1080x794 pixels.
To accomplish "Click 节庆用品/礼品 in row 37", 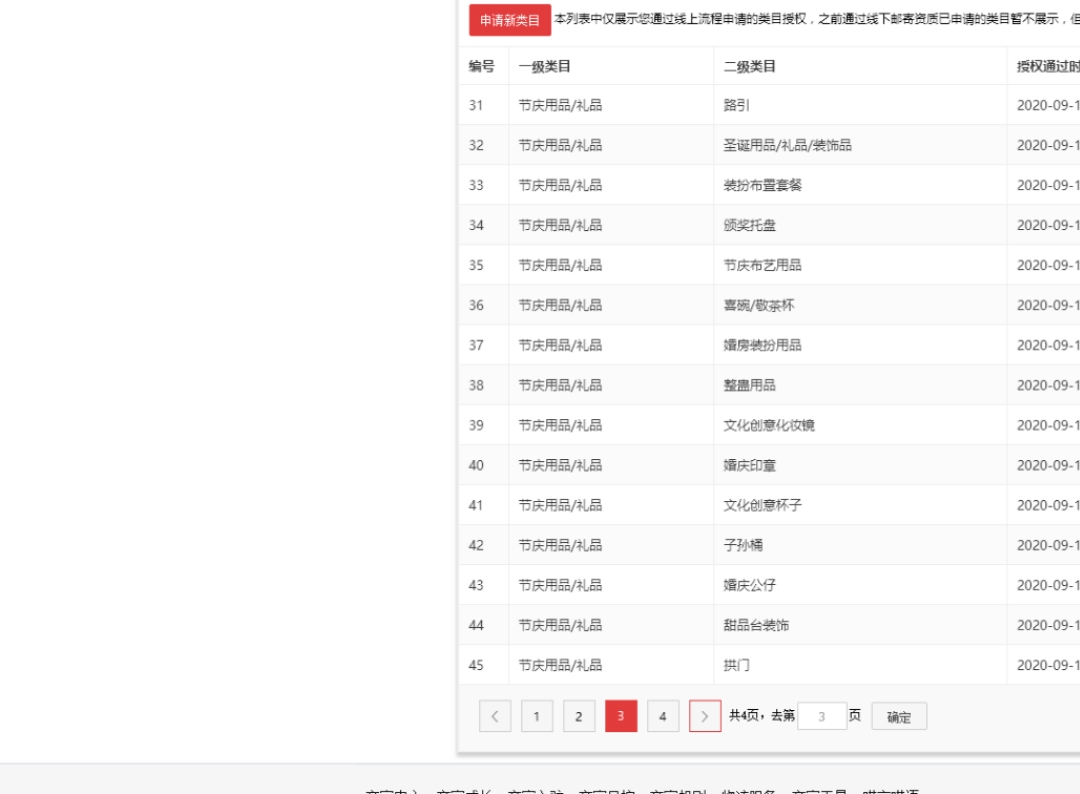I will point(560,345).
